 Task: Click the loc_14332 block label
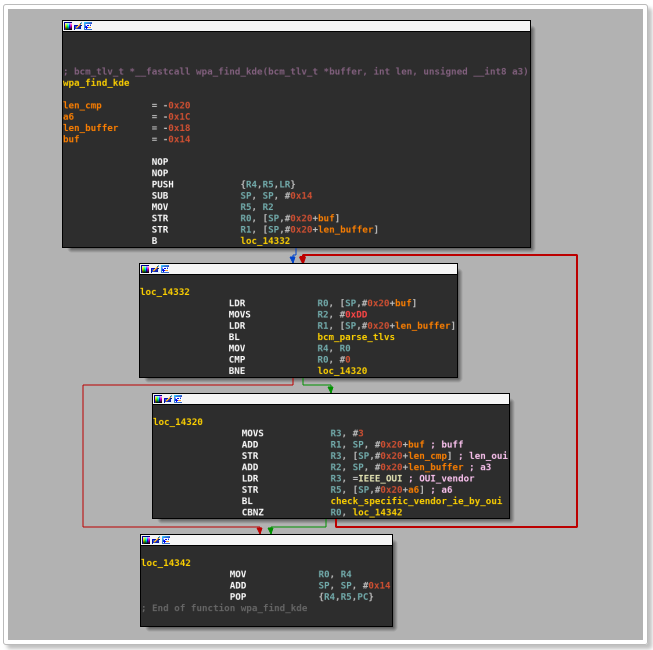coord(165,292)
